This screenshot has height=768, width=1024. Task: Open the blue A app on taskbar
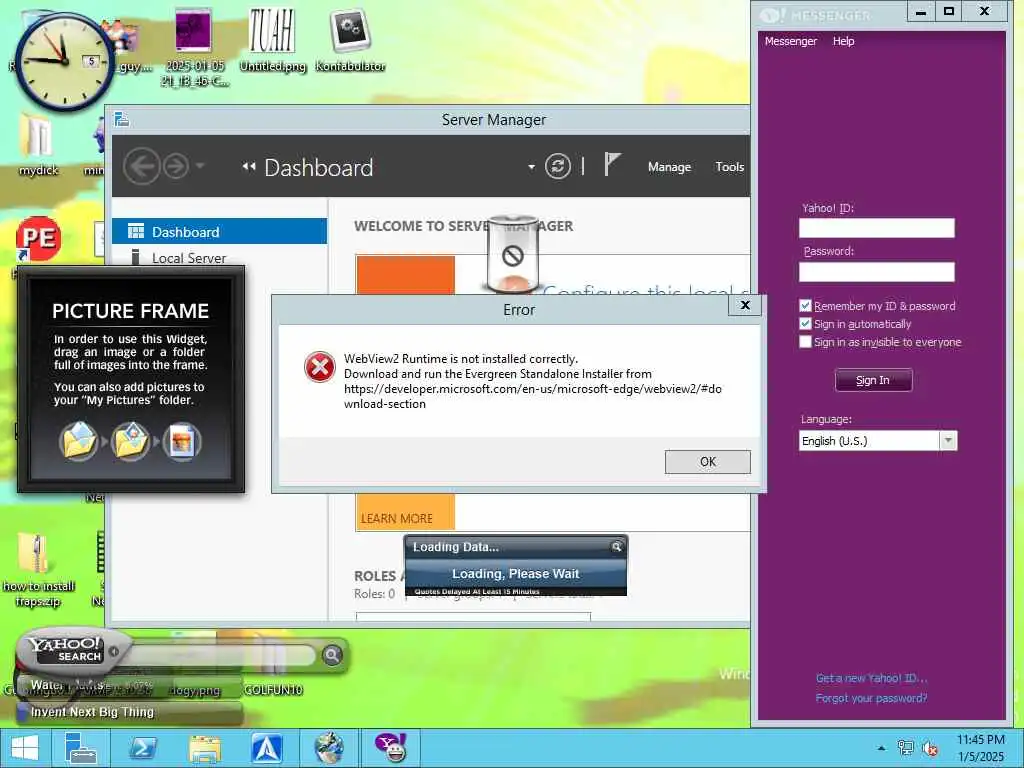(x=267, y=748)
